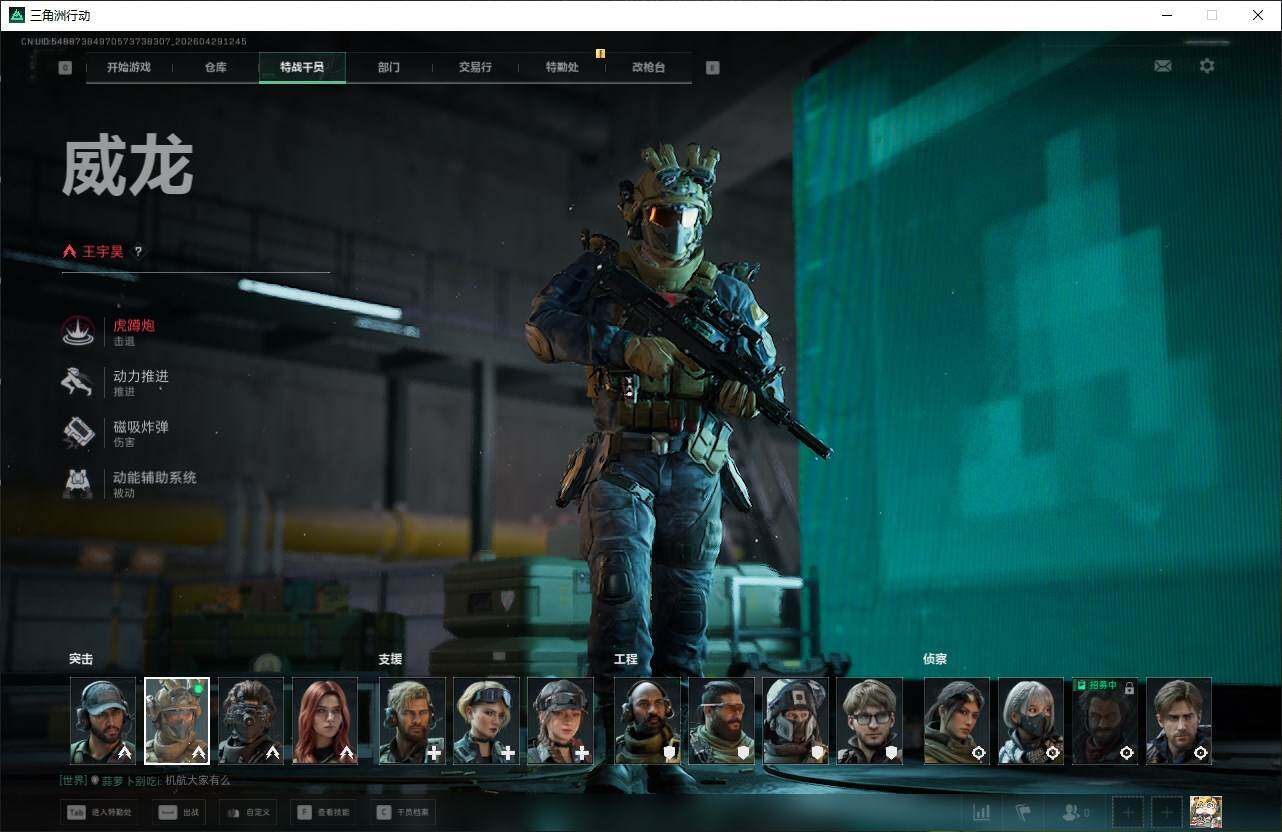Click the flag icon in bottom bar
This screenshot has width=1282, height=832.
tap(1023, 812)
